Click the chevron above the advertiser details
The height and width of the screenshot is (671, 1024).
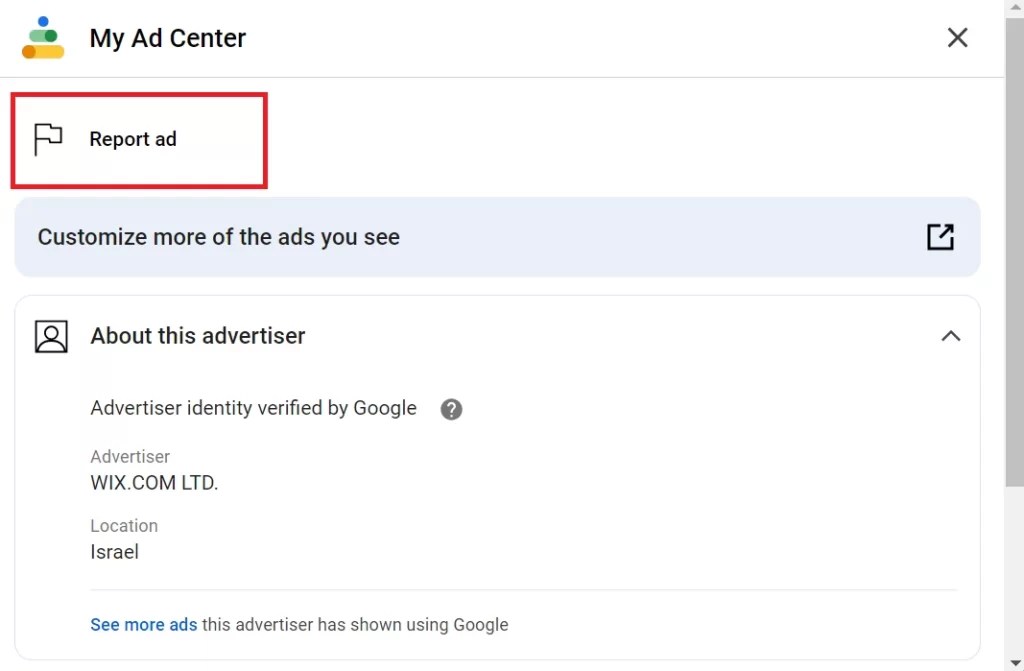(951, 336)
